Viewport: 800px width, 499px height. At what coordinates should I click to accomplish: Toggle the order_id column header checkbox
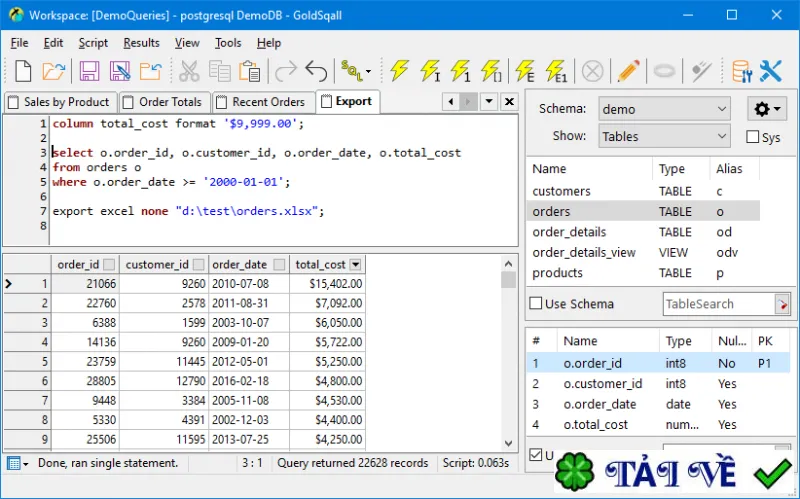pos(109,265)
